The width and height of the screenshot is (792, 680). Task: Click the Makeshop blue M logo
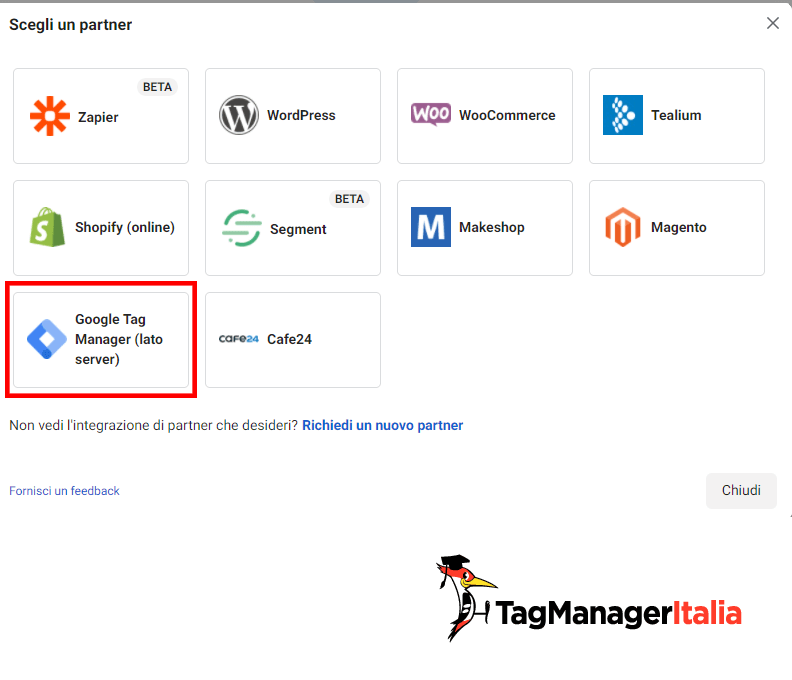pyautogui.click(x=431, y=227)
